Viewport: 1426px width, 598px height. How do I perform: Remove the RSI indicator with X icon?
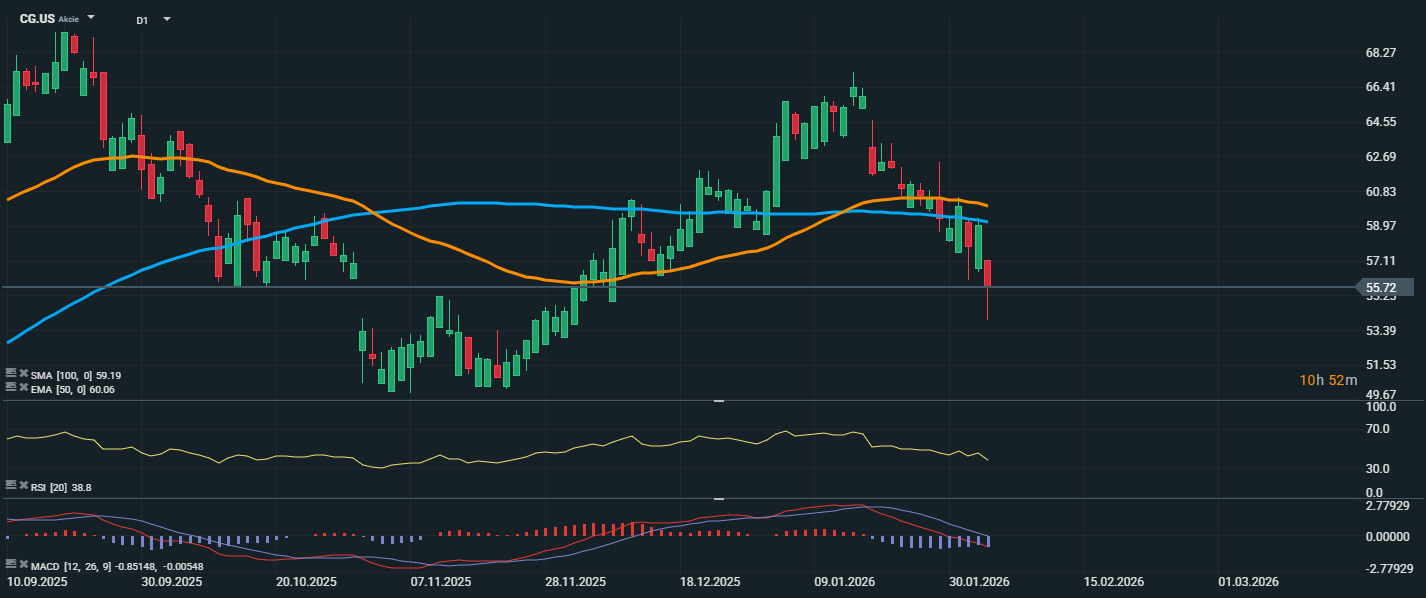[24, 486]
